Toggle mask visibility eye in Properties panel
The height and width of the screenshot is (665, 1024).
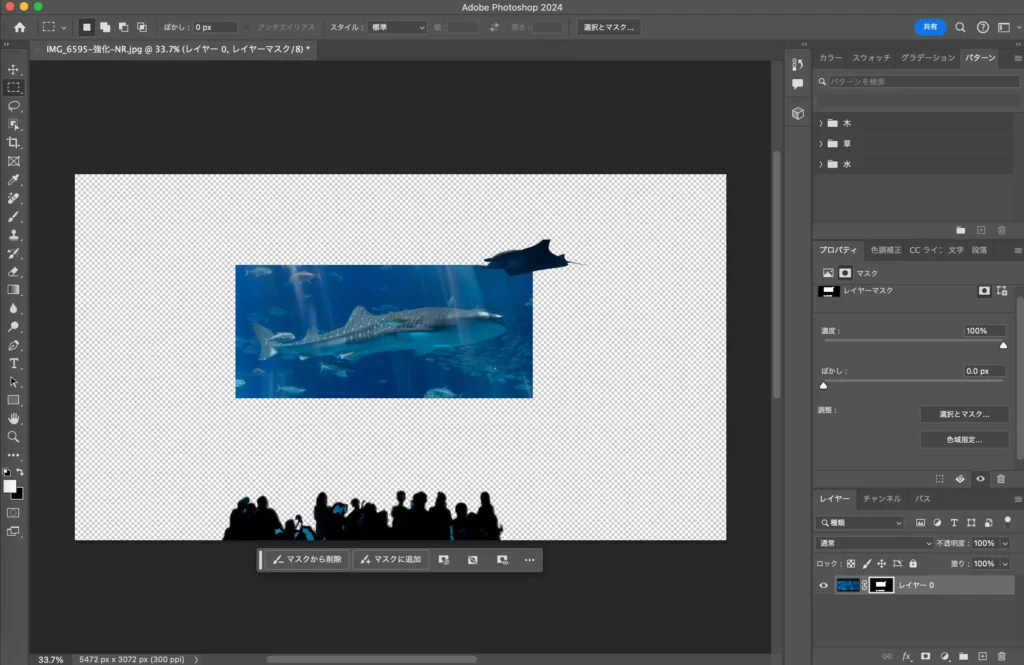(980, 479)
